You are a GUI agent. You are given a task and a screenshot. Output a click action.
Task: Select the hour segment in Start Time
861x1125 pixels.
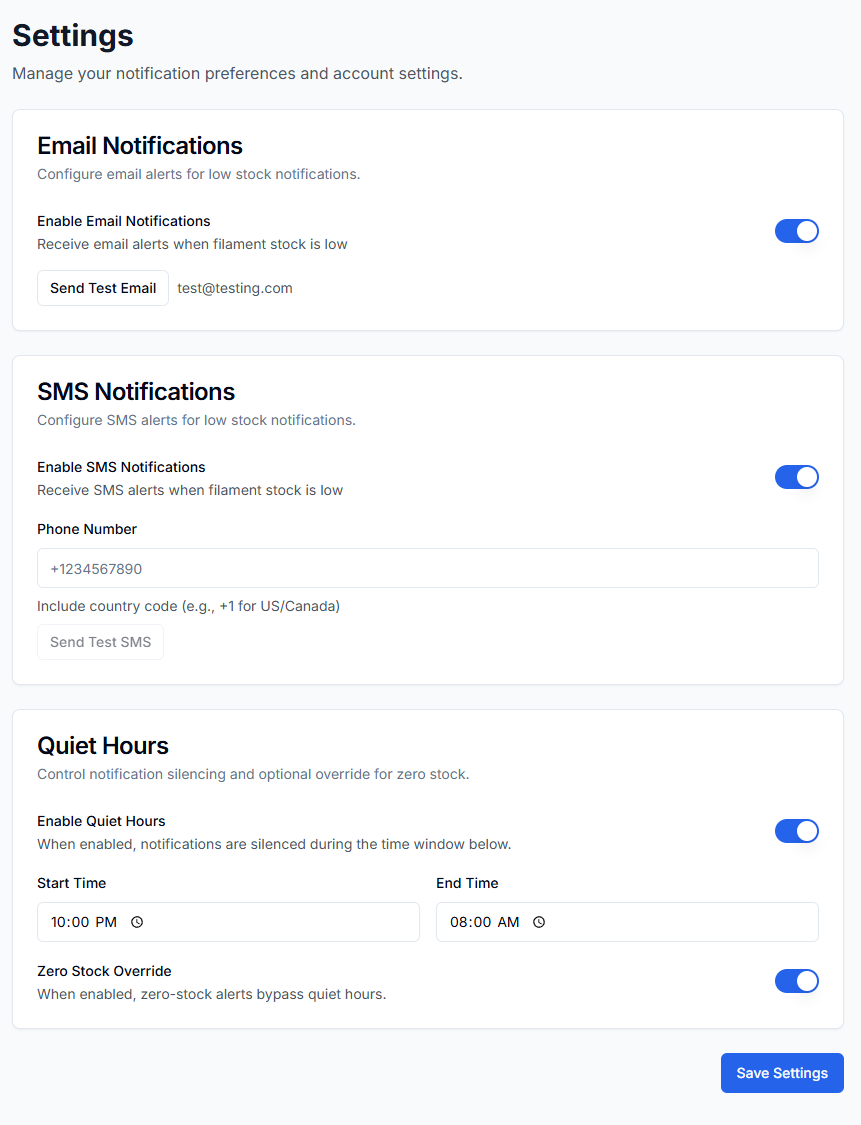pos(59,922)
